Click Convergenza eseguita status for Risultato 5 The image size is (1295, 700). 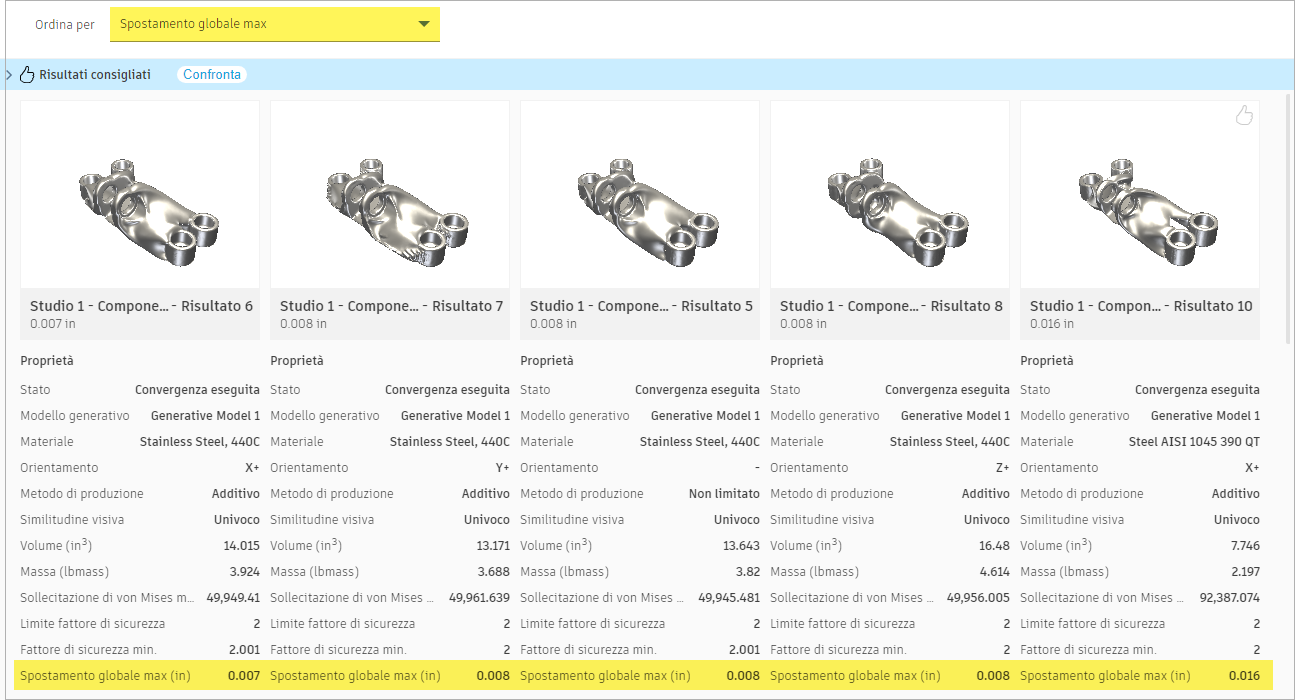tap(699, 389)
